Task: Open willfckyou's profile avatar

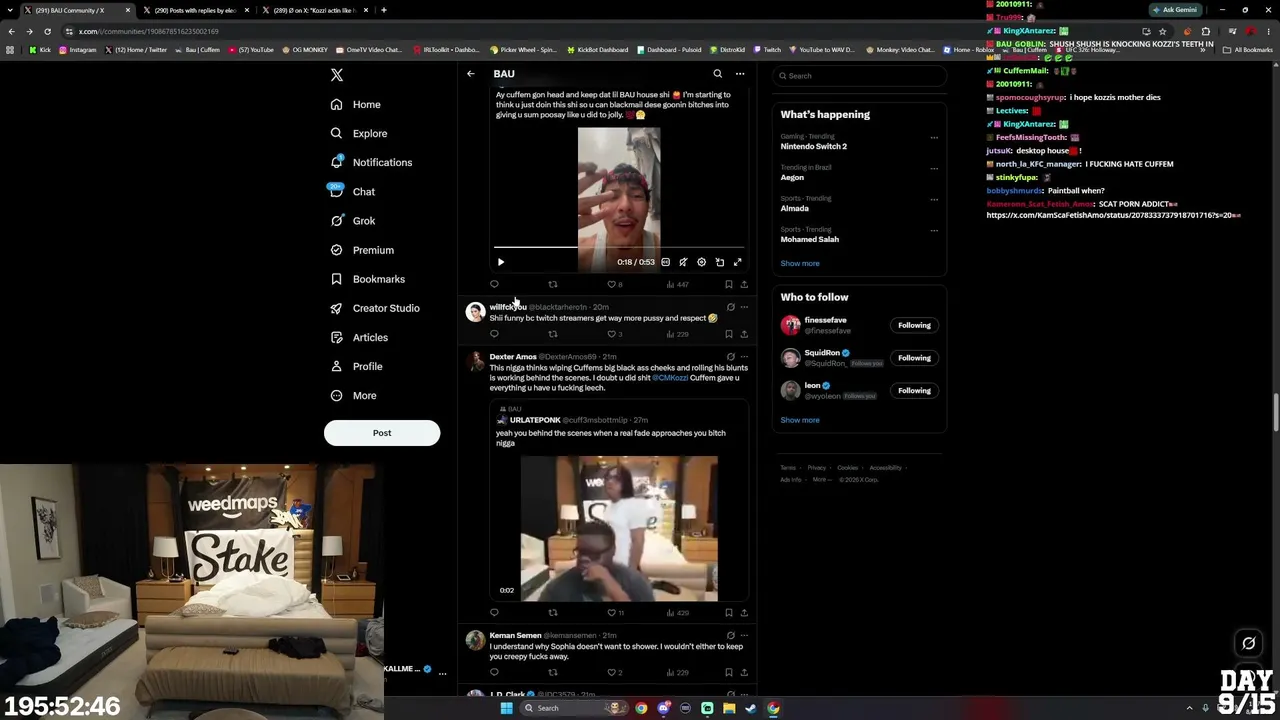Action: click(475, 312)
